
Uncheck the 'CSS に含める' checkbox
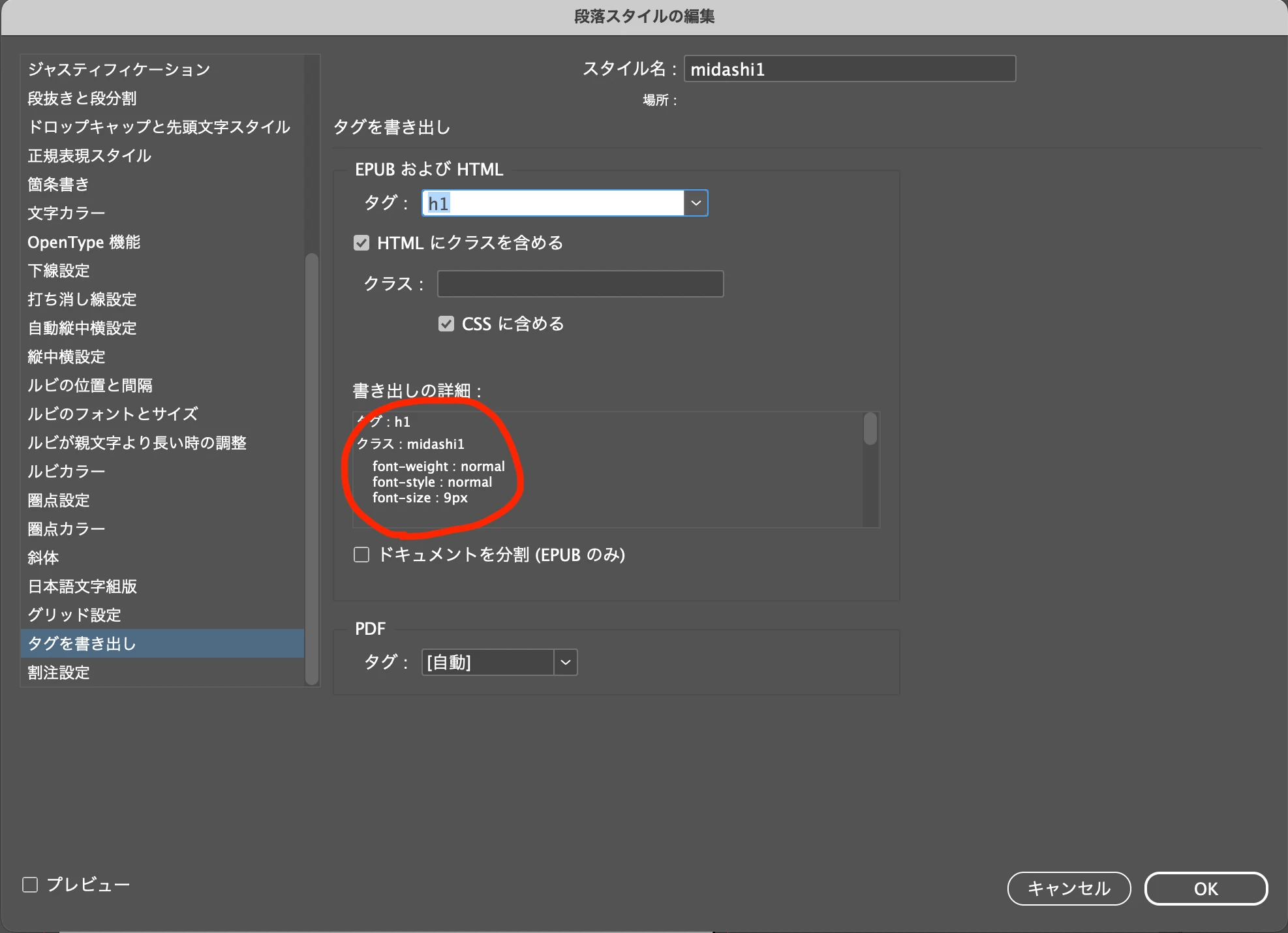coord(446,324)
